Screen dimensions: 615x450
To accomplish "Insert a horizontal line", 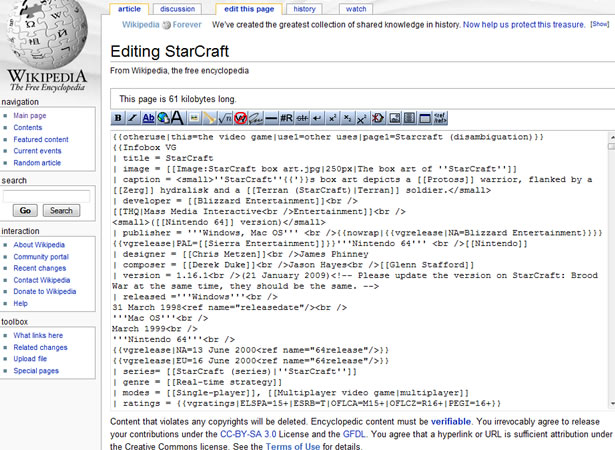I will tap(271, 118).
